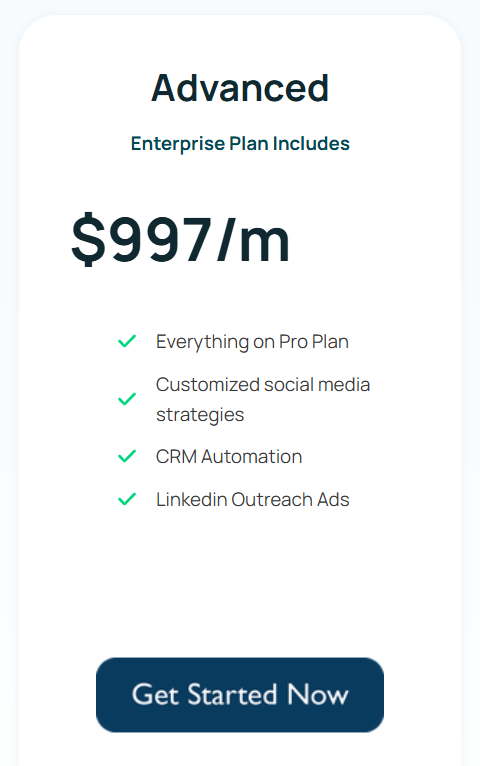This screenshot has width=480, height=766.
Task: Select the Everything on Pro Plan feature text
Action: point(252,341)
